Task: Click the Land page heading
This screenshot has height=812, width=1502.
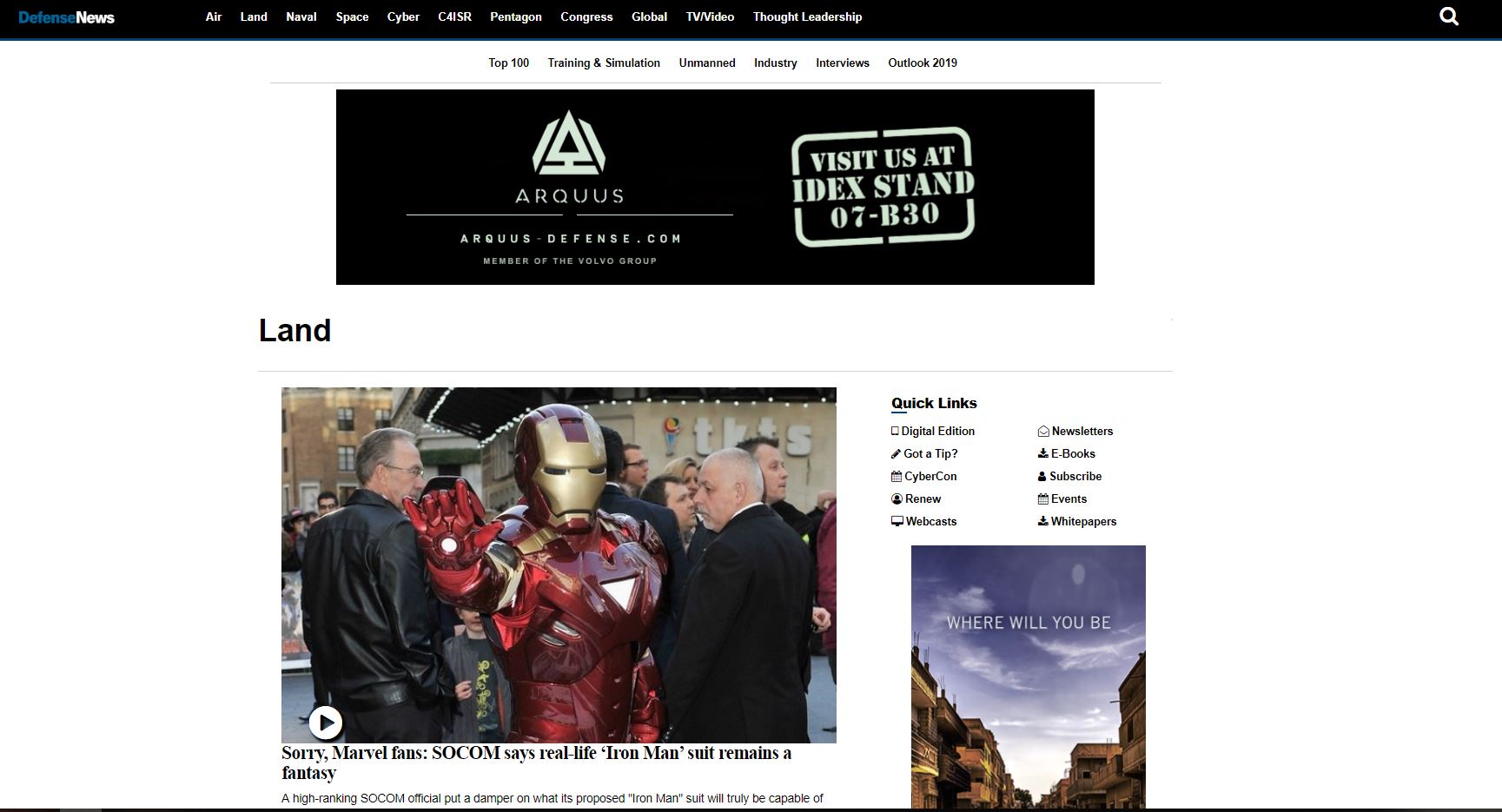Action: click(294, 330)
